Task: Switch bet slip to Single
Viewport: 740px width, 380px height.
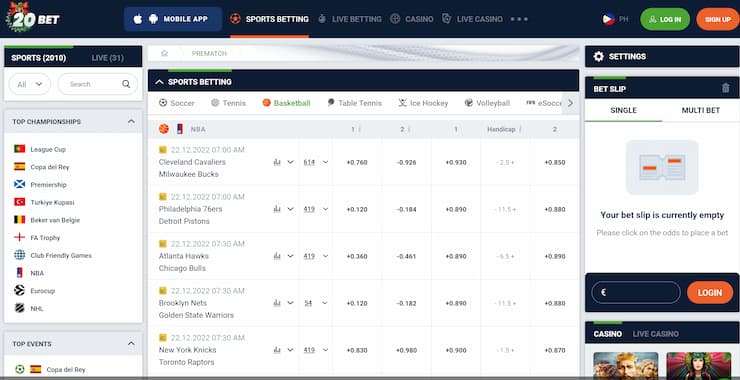Action: 623,110
